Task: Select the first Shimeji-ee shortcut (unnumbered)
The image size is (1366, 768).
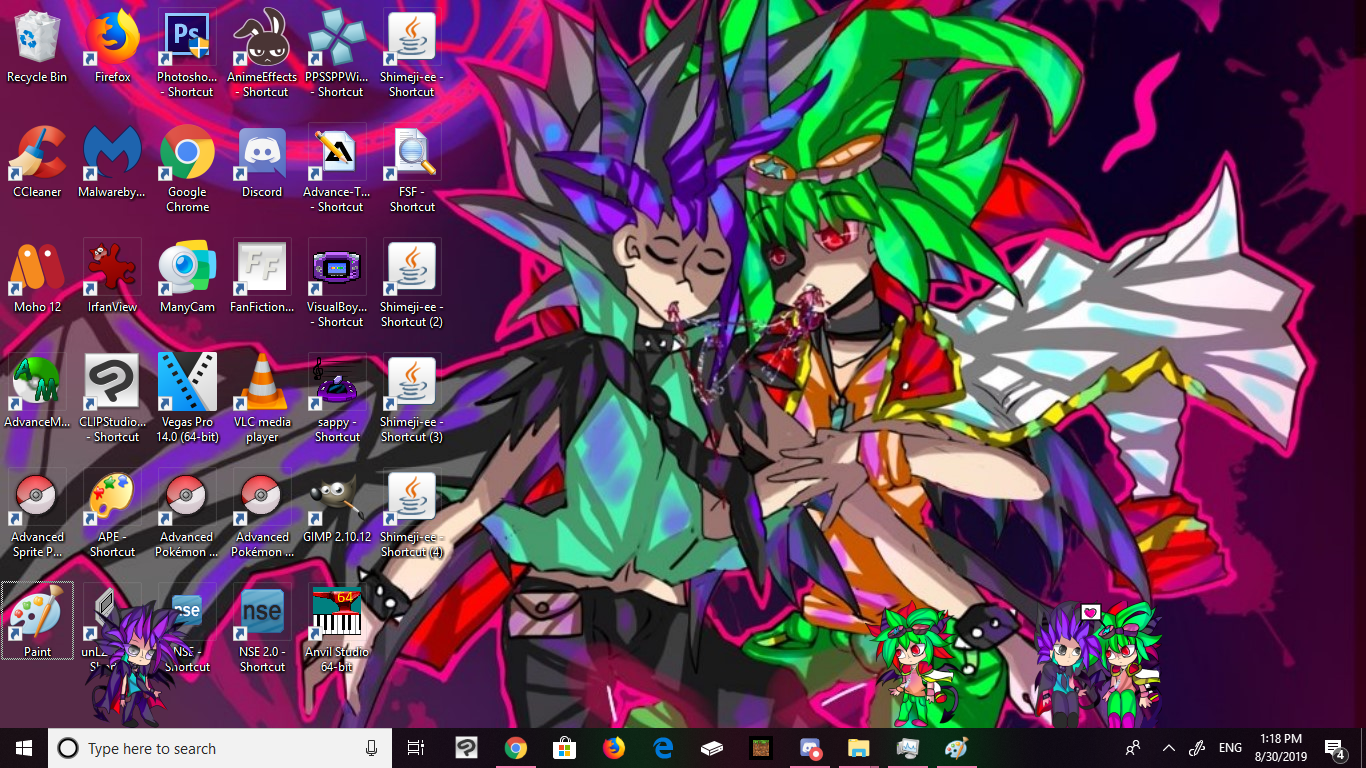Action: click(412, 54)
